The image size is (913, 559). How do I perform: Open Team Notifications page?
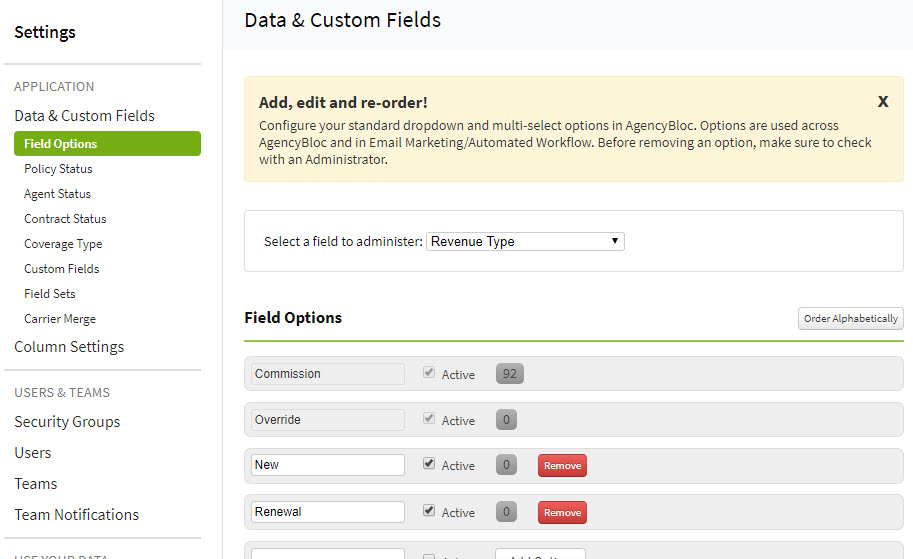[x=76, y=515]
